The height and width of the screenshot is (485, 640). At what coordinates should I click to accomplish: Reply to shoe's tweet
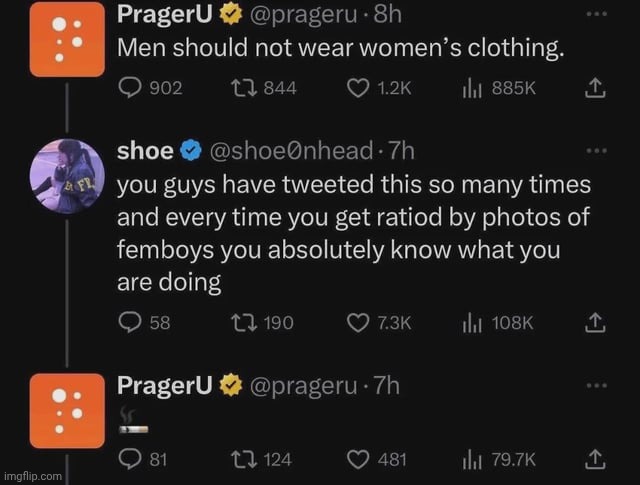(x=129, y=323)
